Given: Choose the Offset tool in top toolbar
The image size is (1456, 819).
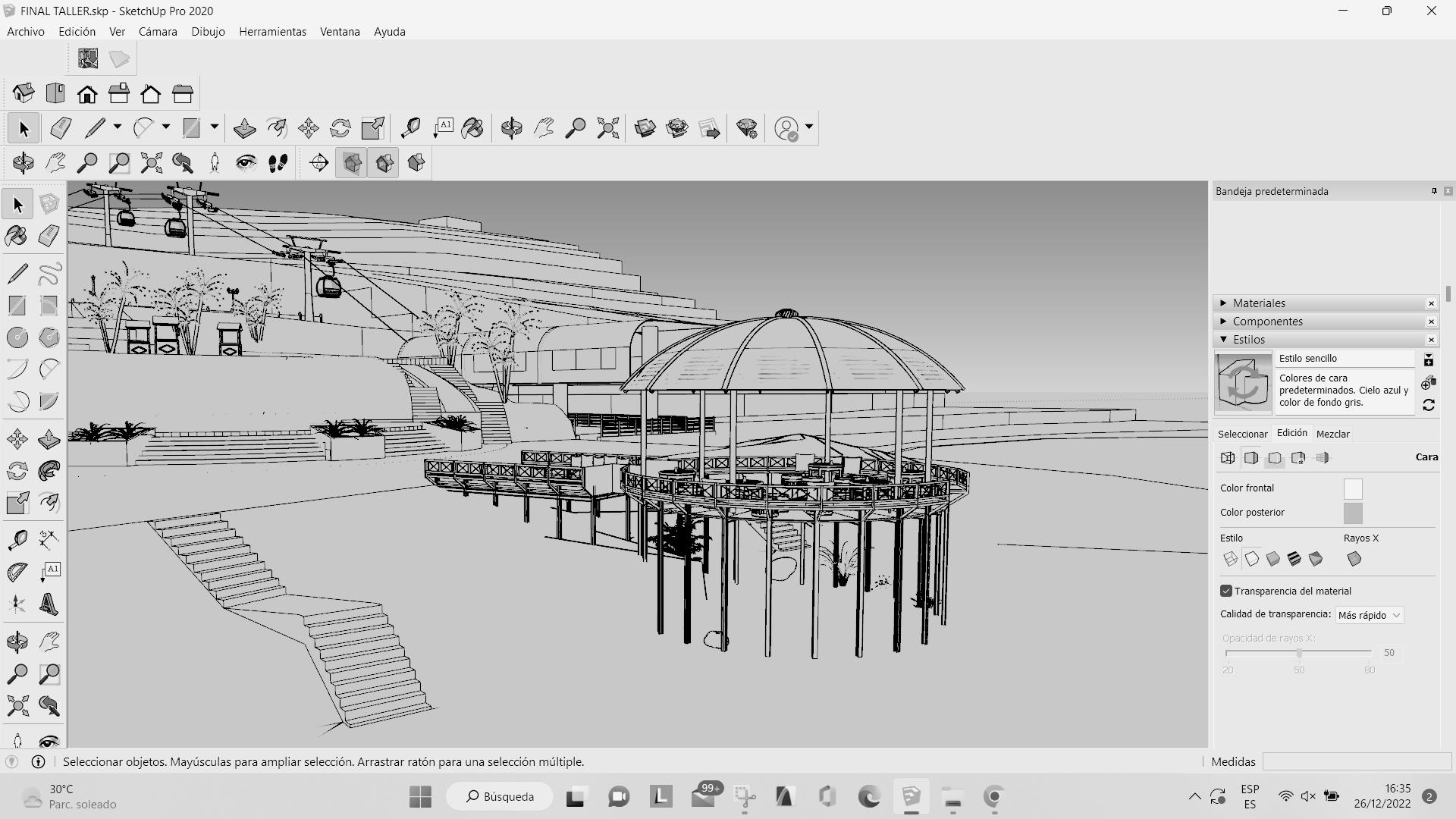Looking at the screenshot, I should [277, 128].
